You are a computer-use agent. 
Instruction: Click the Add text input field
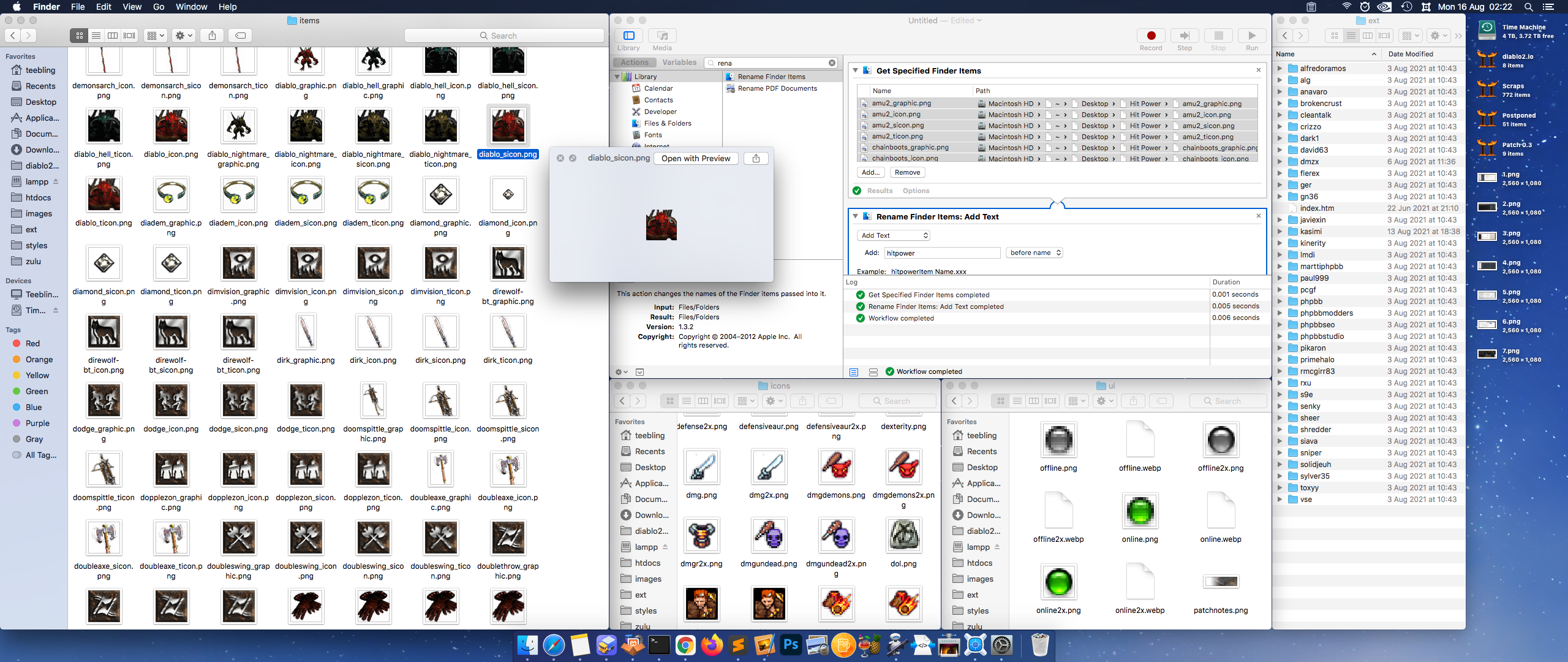(941, 253)
